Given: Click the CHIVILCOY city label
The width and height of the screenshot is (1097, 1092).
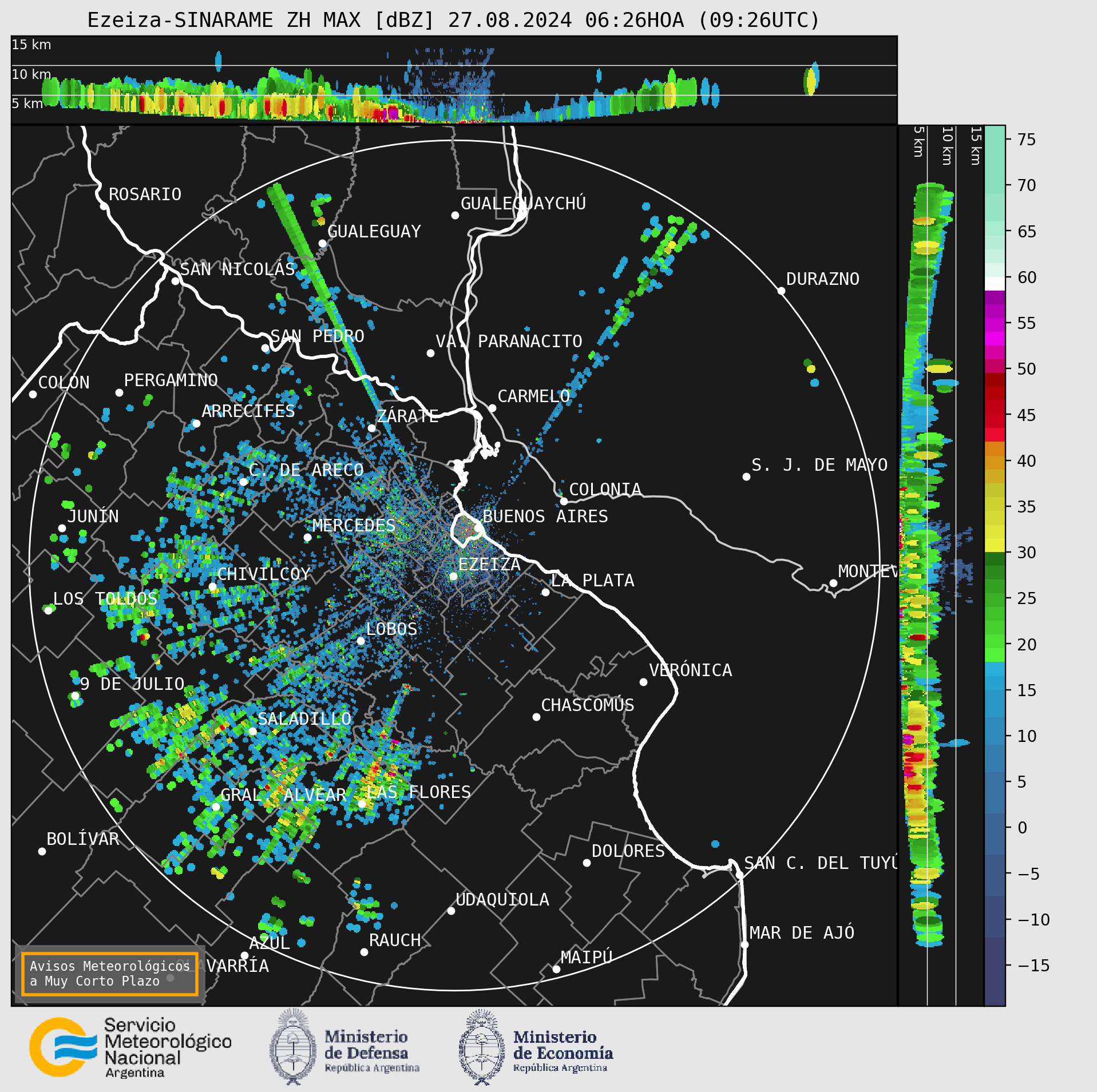Looking at the screenshot, I should pos(263,574).
